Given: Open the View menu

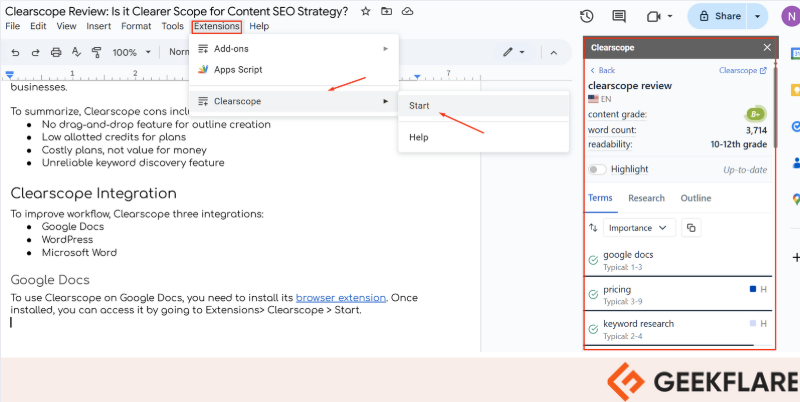Looking at the screenshot, I should (x=66, y=26).
